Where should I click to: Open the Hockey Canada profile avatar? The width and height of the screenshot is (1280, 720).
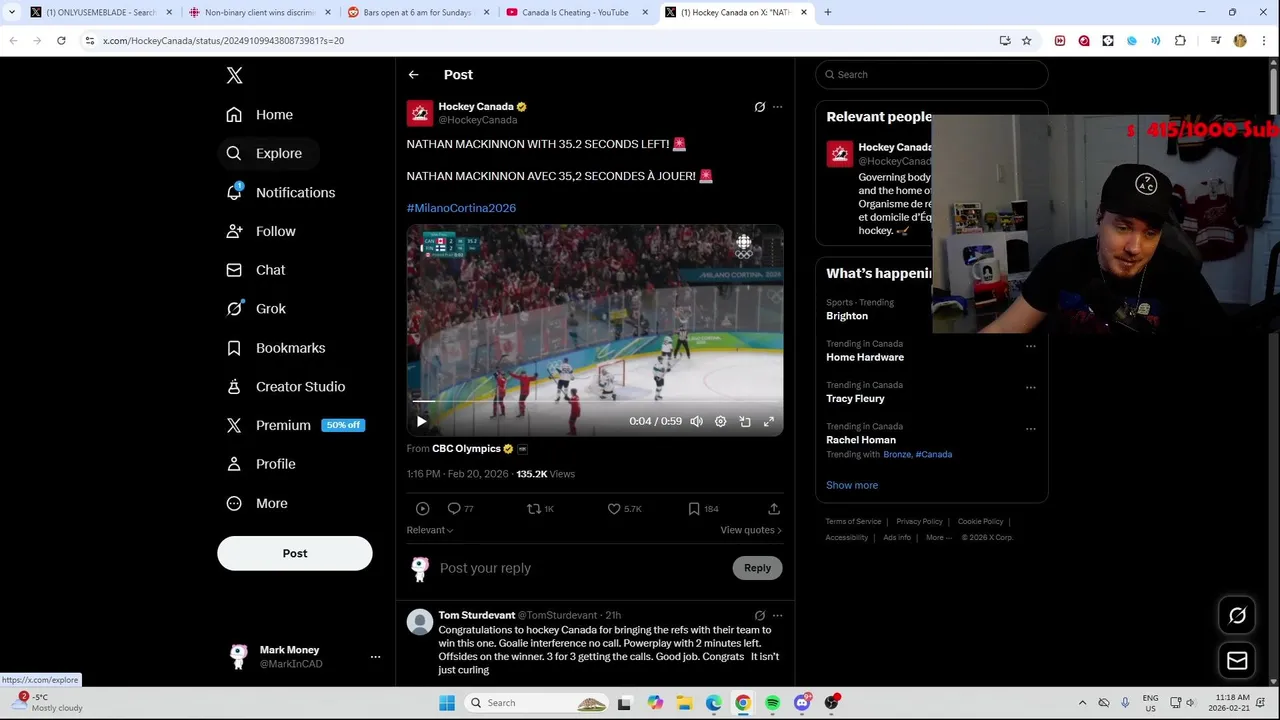point(420,113)
